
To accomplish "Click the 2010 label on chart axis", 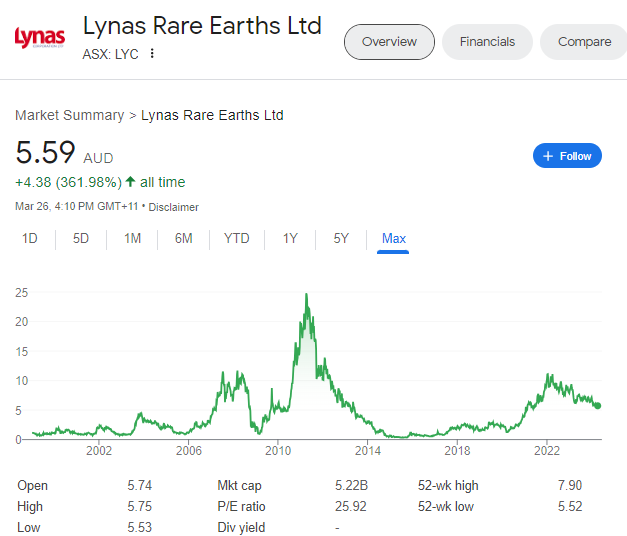I will (278, 451).
